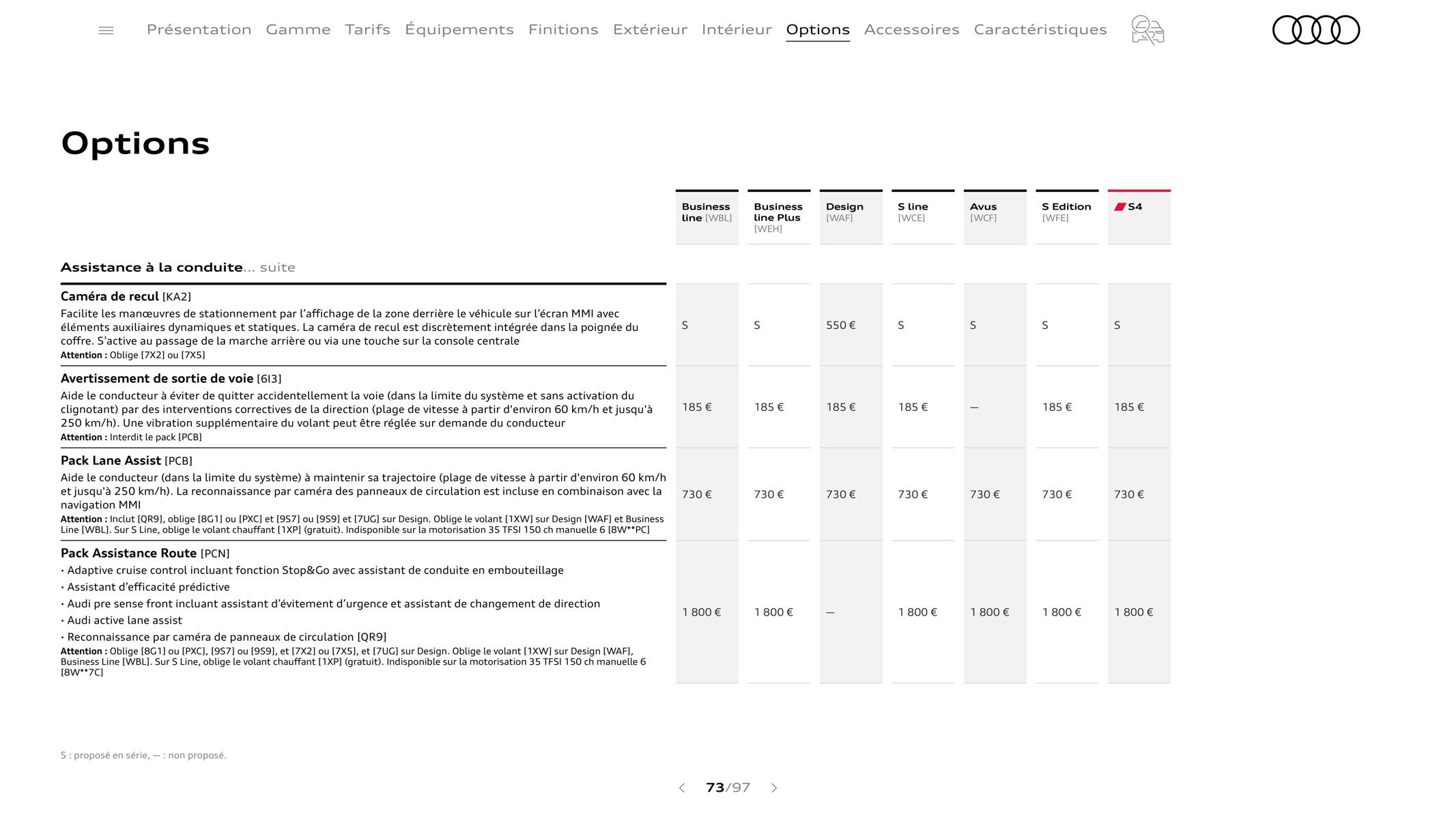Click the dash in Design PCN row

tap(830, 613)
